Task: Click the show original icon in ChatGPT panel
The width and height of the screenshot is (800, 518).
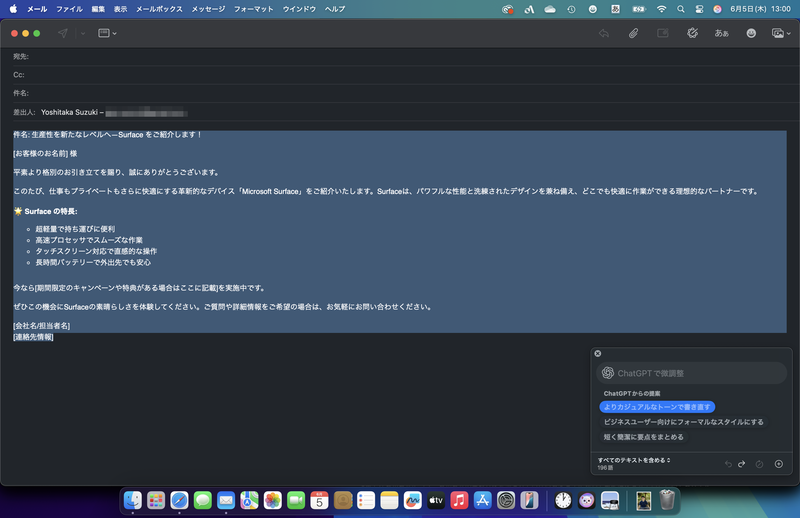Action: click(x=759, y=464)
